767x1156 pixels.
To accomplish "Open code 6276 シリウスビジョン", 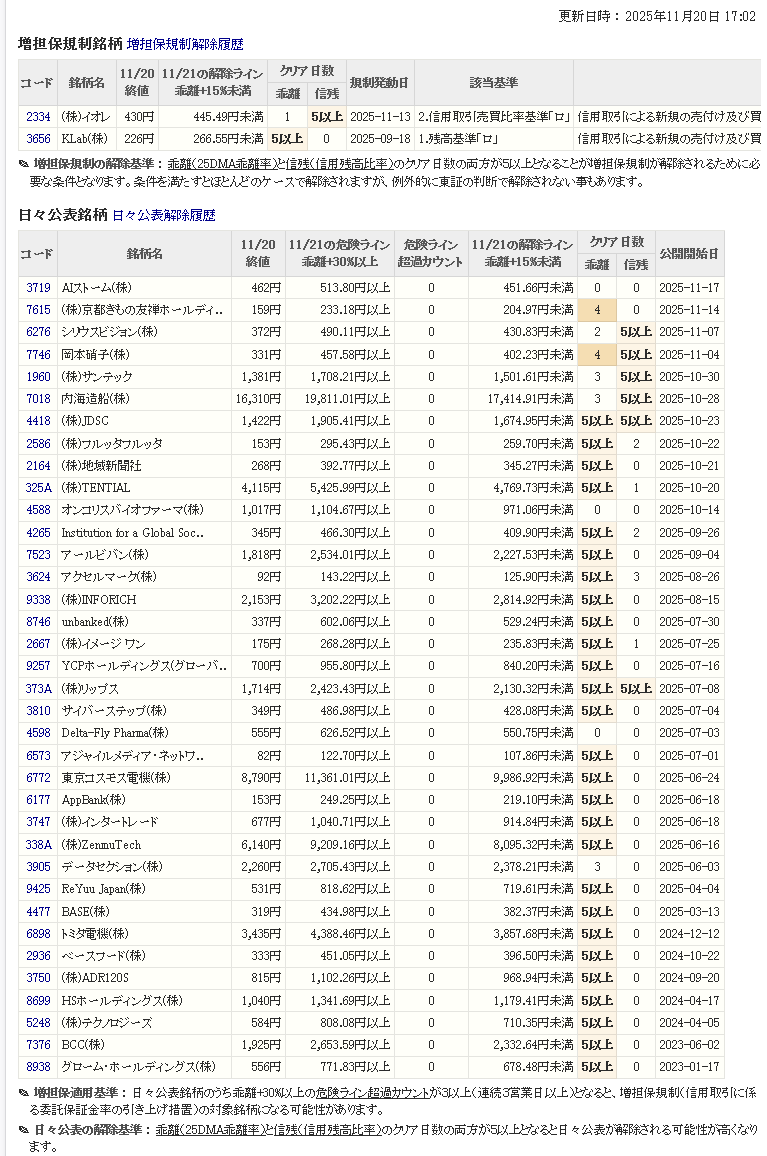I will coord(38,332).
